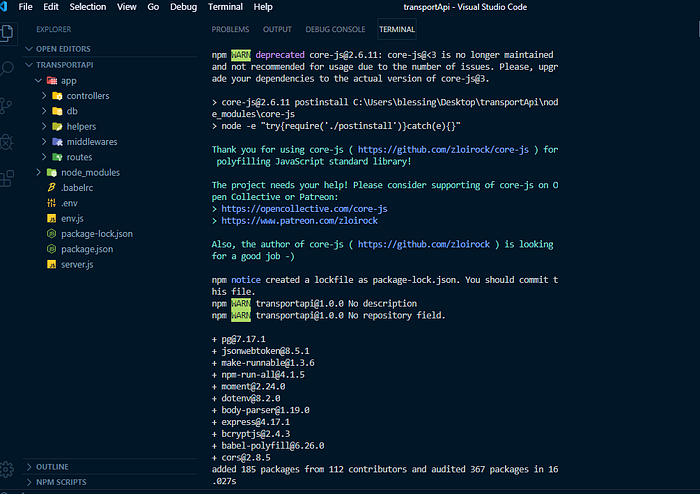Click the dotenv@8.2.0 terminal line
The width and height of the screenshot is (700, 494).
click(246, 399)
